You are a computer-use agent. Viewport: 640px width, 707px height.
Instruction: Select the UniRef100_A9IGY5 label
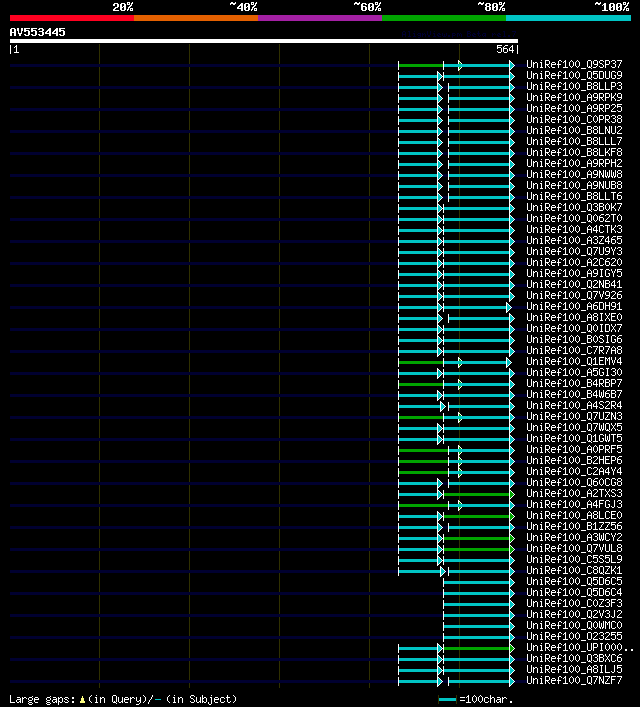[x=574, y=273]
